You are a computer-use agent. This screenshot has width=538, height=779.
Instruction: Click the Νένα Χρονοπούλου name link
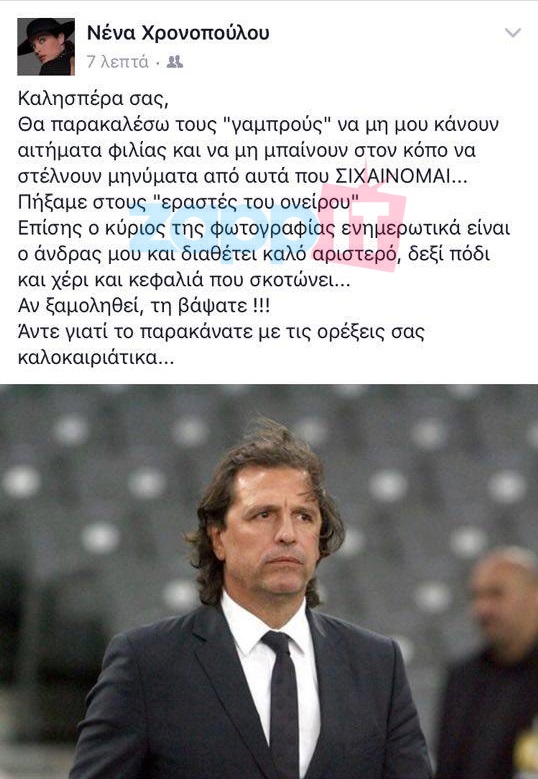178,33
